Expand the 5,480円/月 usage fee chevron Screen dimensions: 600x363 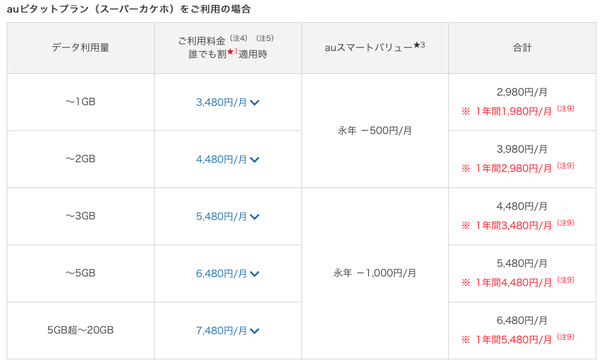(x=254, y=216)
